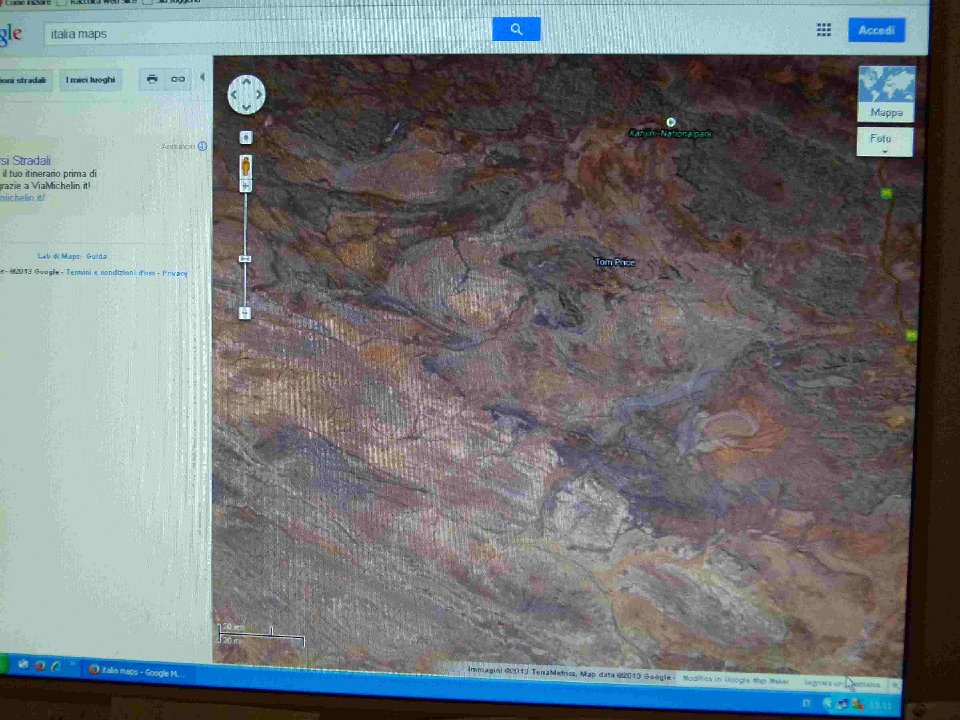Open the 'I miei luoghi' tab
The image size is (960, 720).
pyautogui.click(x=91, y=80)
